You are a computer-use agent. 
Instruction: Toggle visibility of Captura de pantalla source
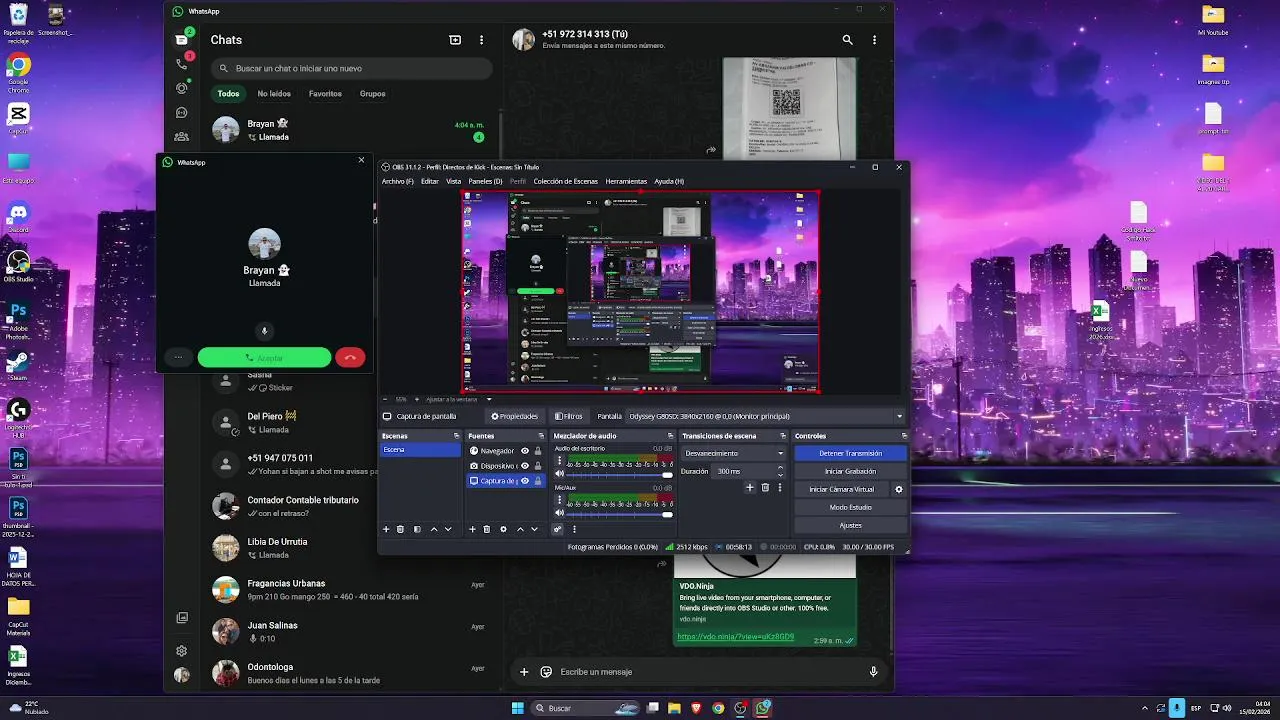525,481
